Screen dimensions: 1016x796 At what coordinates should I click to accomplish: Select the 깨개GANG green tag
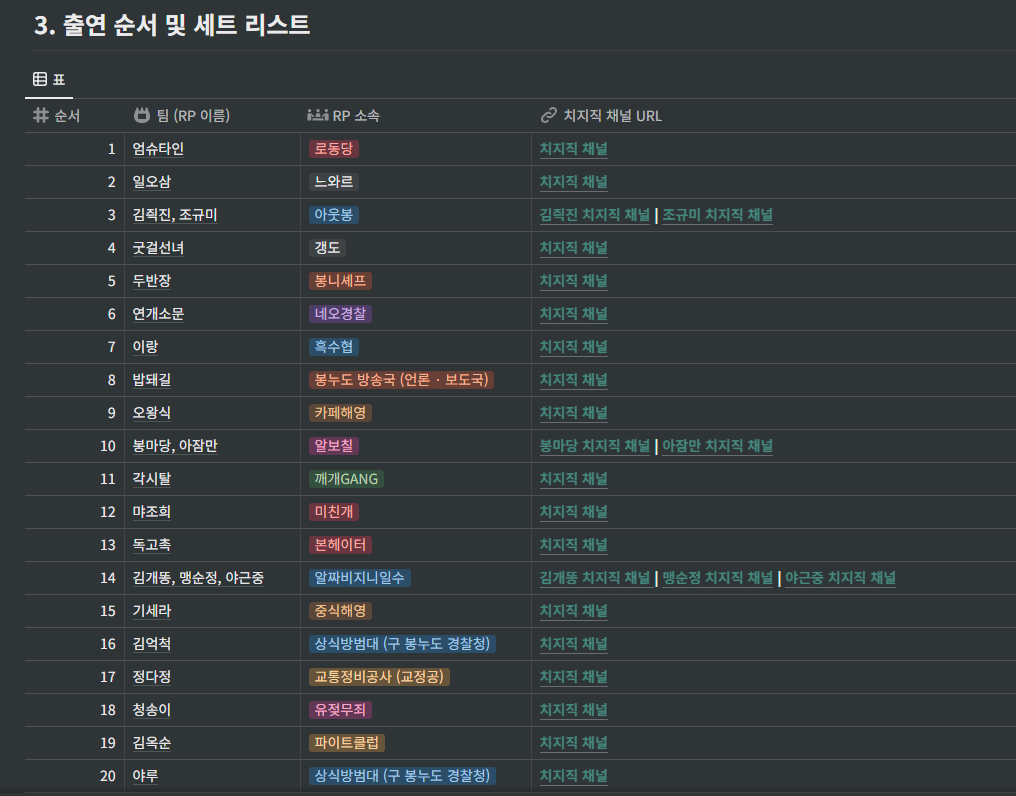pos(346,479)
